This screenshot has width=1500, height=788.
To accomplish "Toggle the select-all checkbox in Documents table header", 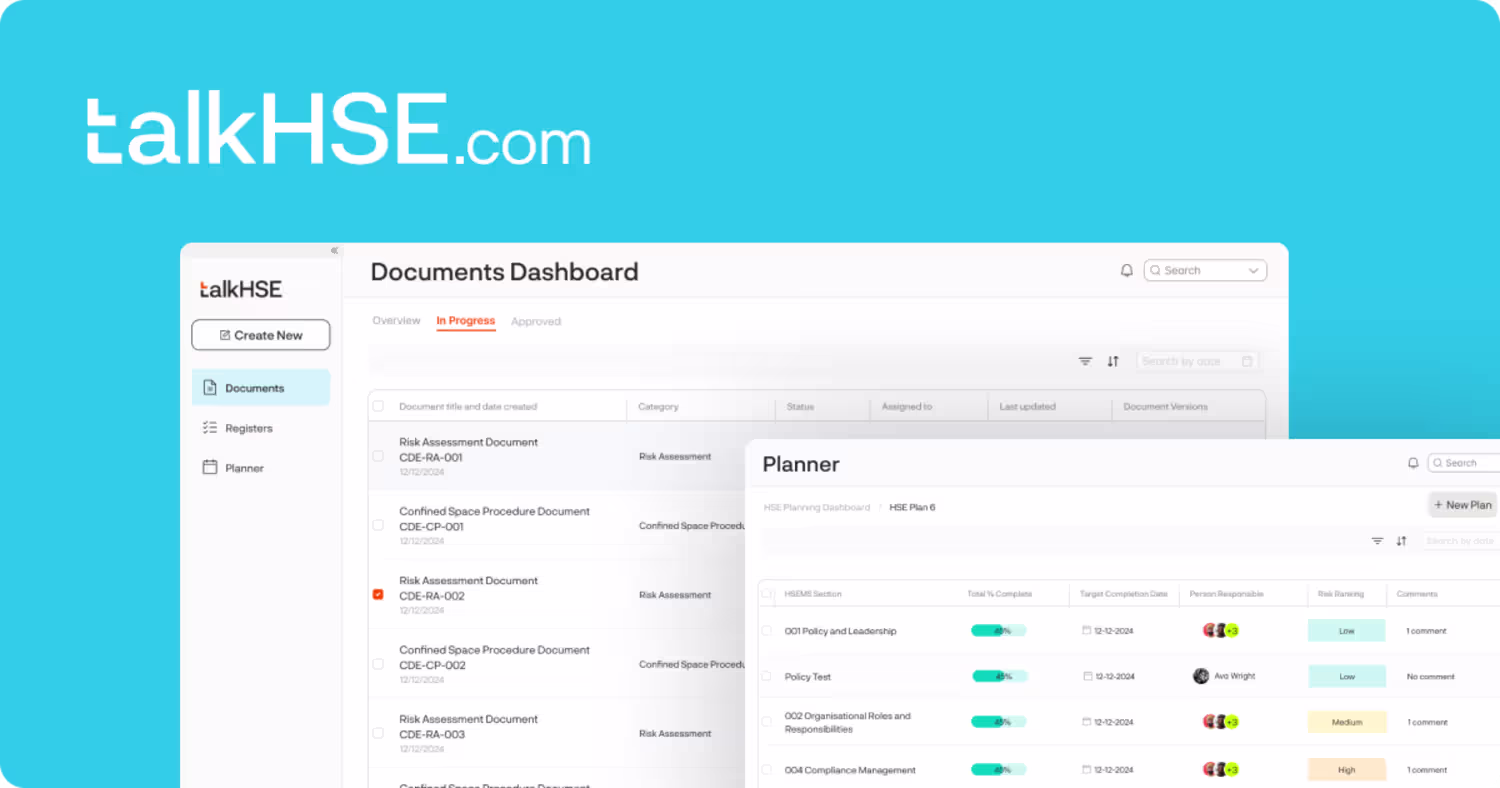I will (378, 406).
